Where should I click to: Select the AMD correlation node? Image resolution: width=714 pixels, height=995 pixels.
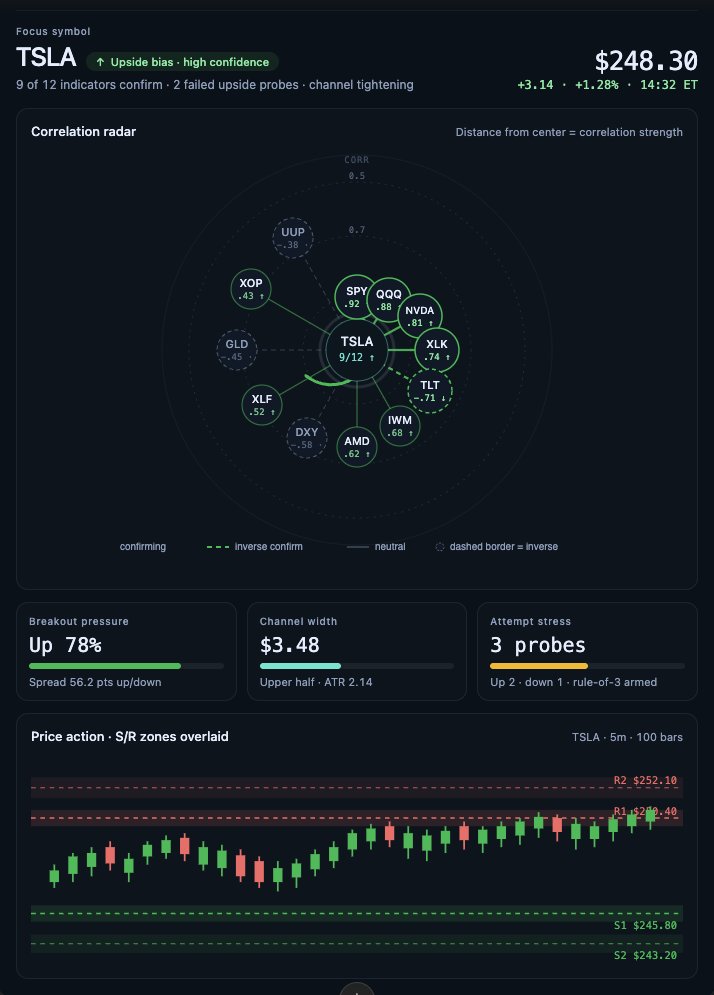[x=357, y=447]
